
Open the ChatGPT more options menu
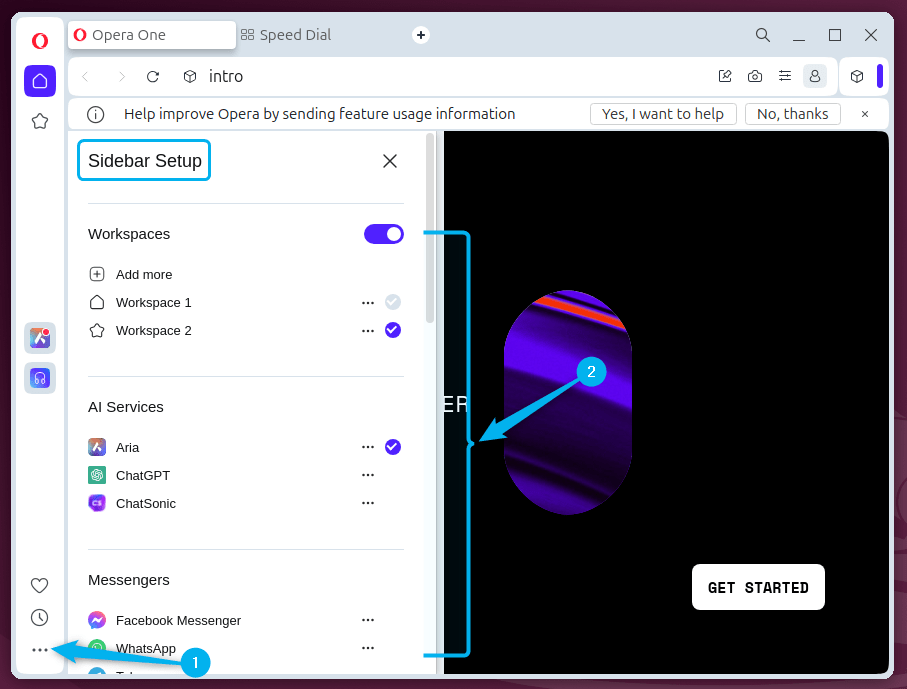point(368,475)
